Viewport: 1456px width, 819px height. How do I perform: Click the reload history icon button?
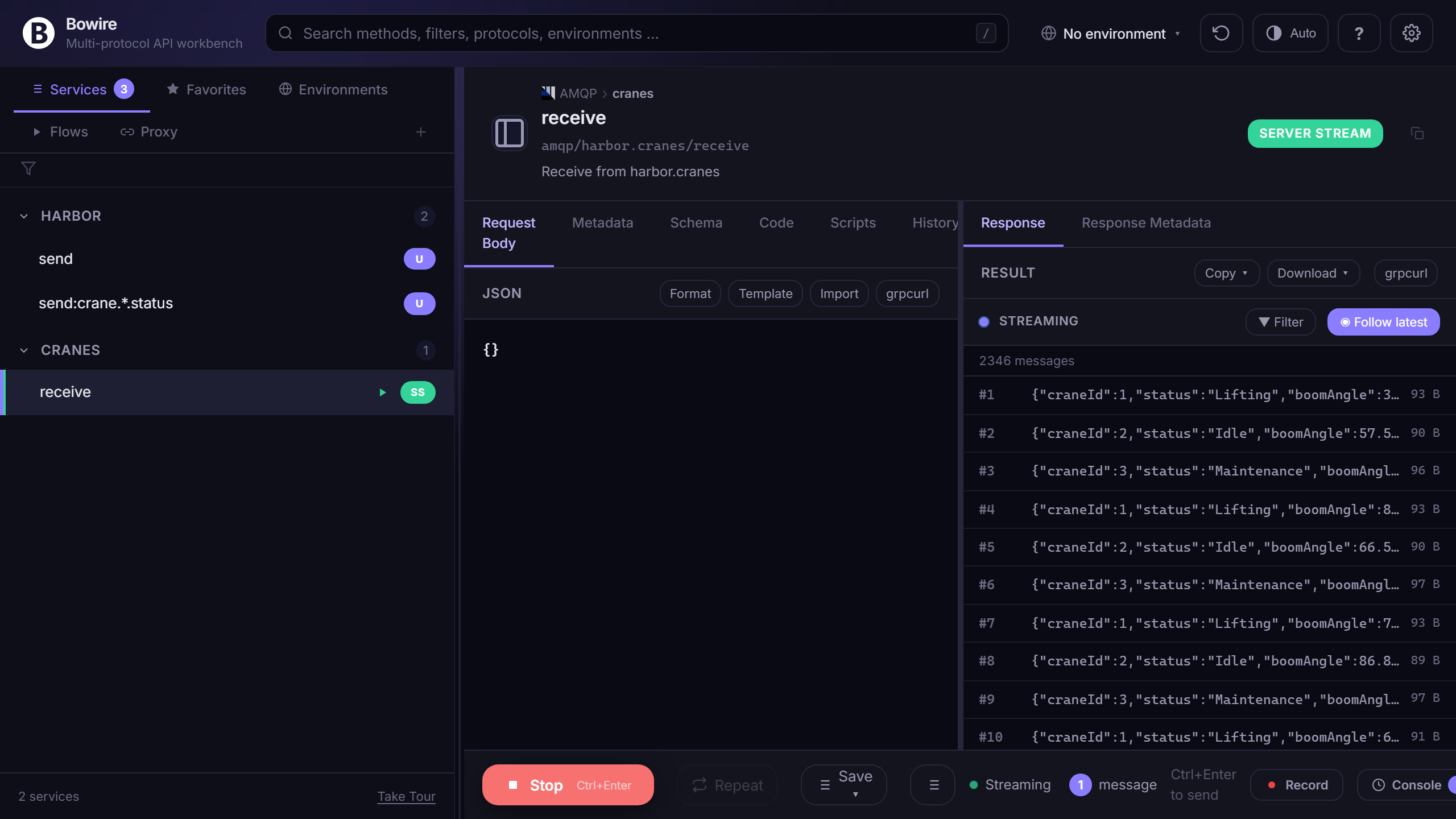pos(1221,34)
